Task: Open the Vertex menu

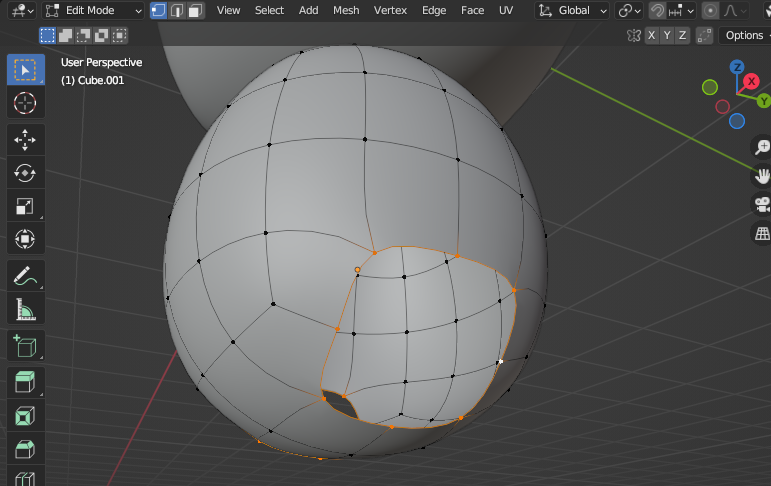Action: pos(390,10)
